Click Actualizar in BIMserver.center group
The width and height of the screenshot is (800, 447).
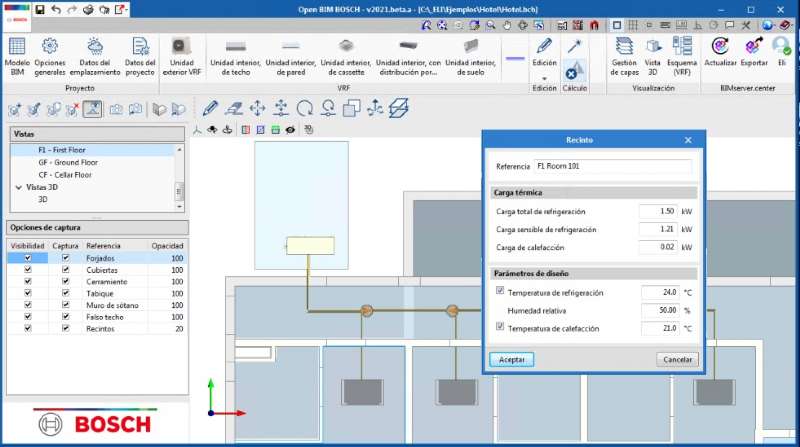point(720,52)
